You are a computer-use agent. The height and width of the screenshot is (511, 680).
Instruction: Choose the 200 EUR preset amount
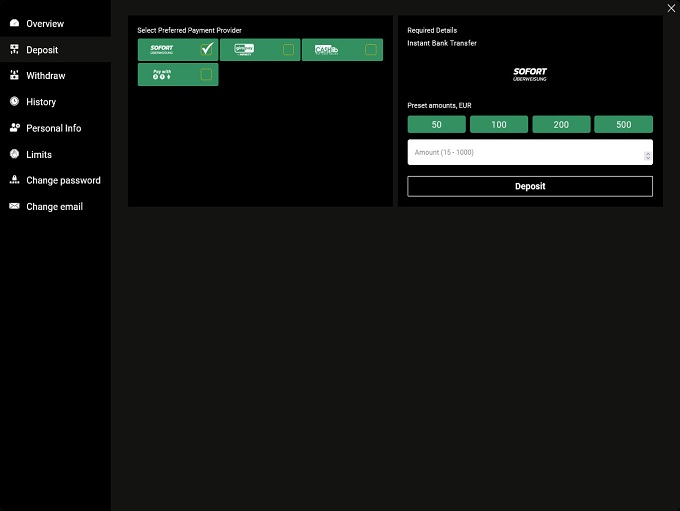click(x=561, y=124)
